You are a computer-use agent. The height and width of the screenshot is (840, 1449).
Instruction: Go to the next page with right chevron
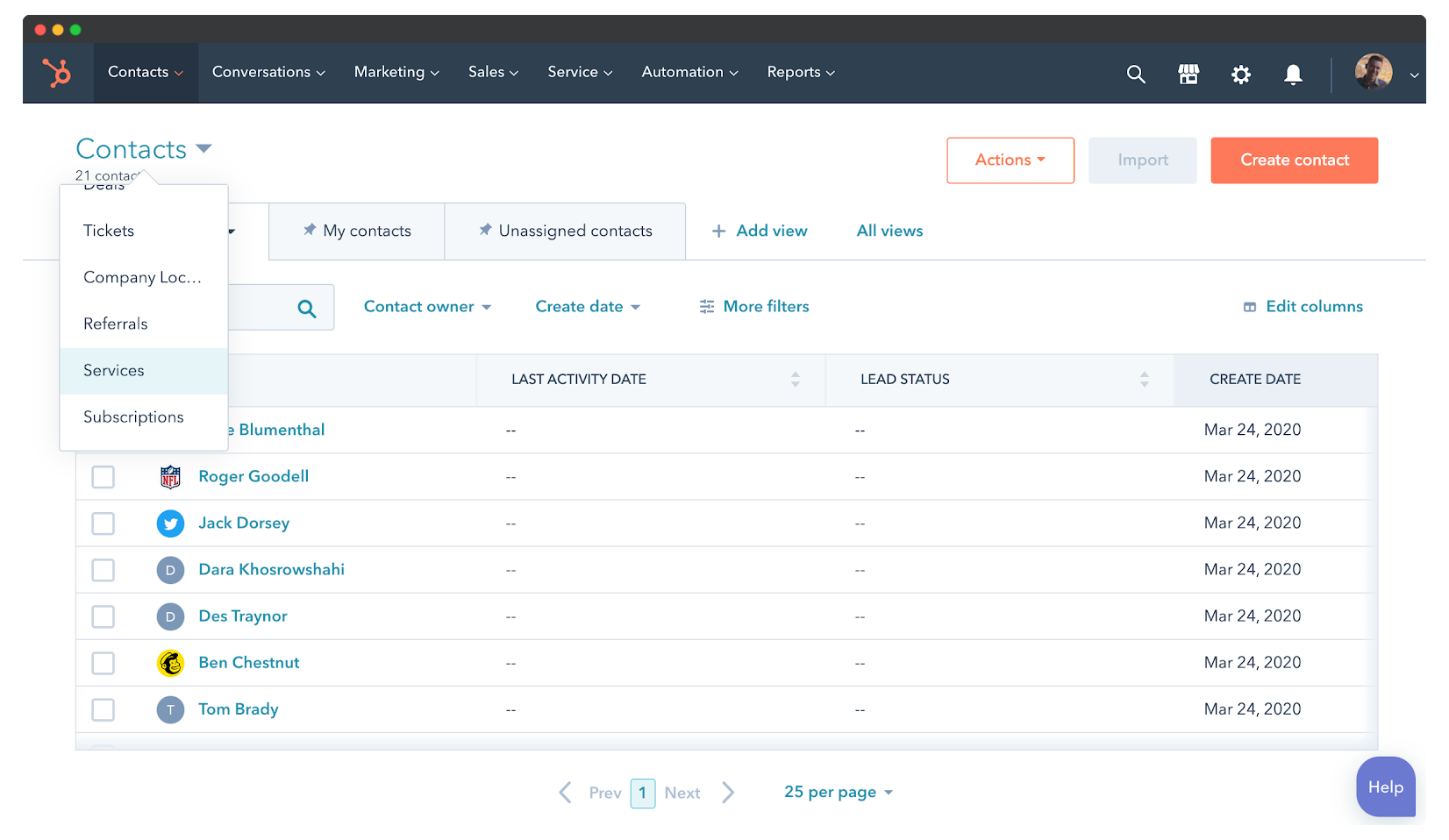[728, 793]
